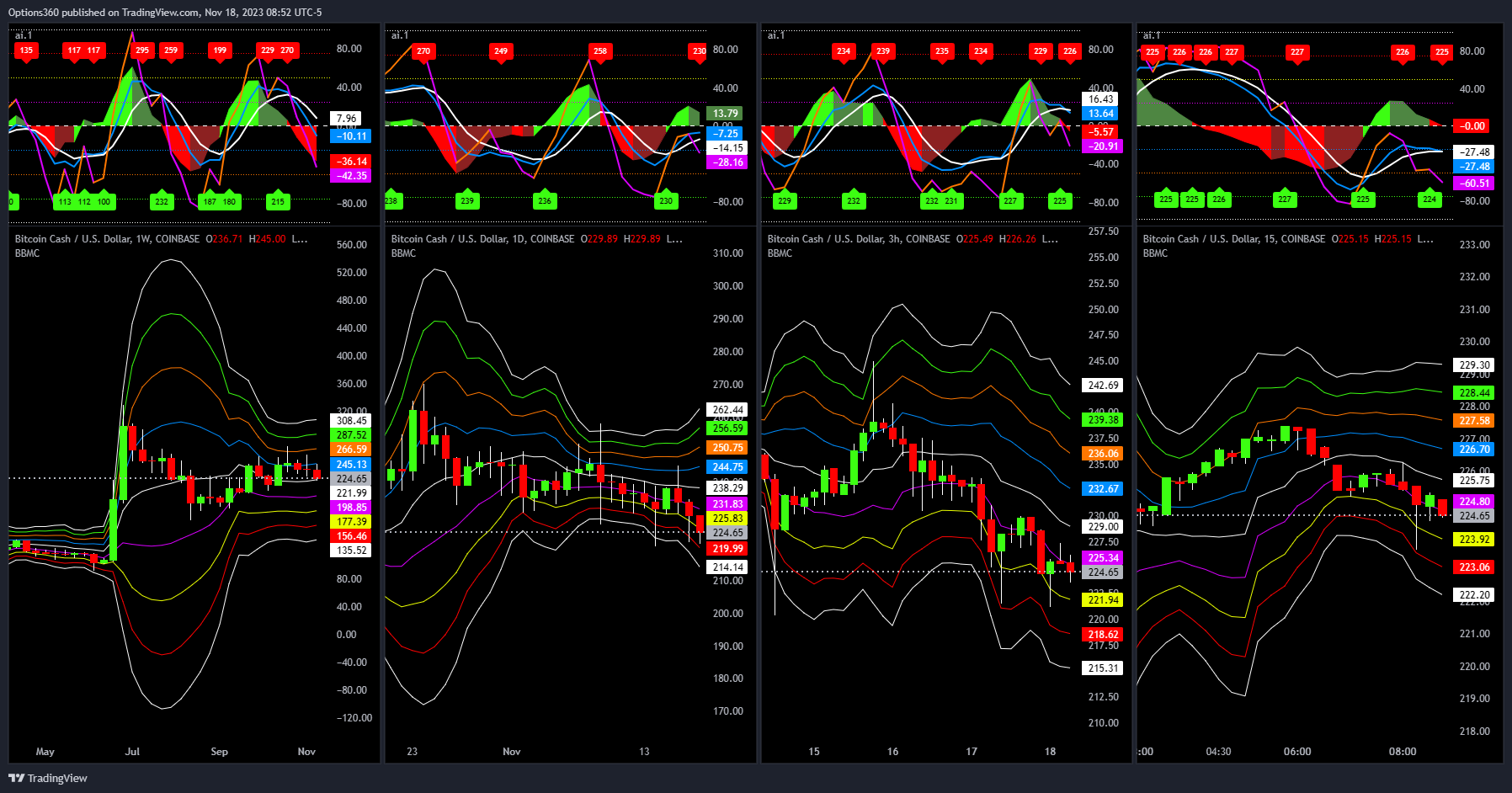Image resolution: width=1512 pixels, height=793 pixels.
Task: Click the BBMC indicator label on weekly chart
Action: [27, 253]
